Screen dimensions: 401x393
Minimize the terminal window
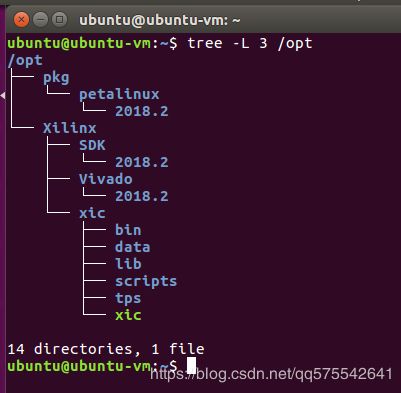click(x=41, y=20)
